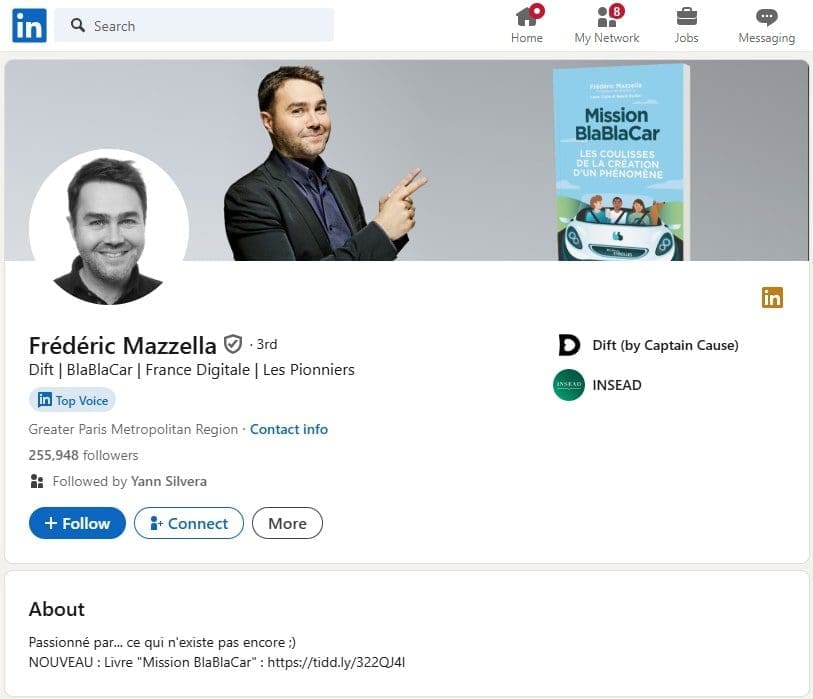Screen dimensions: 813x699
Task: Click the LinkedIn logo in the top bar
Action: pos(29,25)
